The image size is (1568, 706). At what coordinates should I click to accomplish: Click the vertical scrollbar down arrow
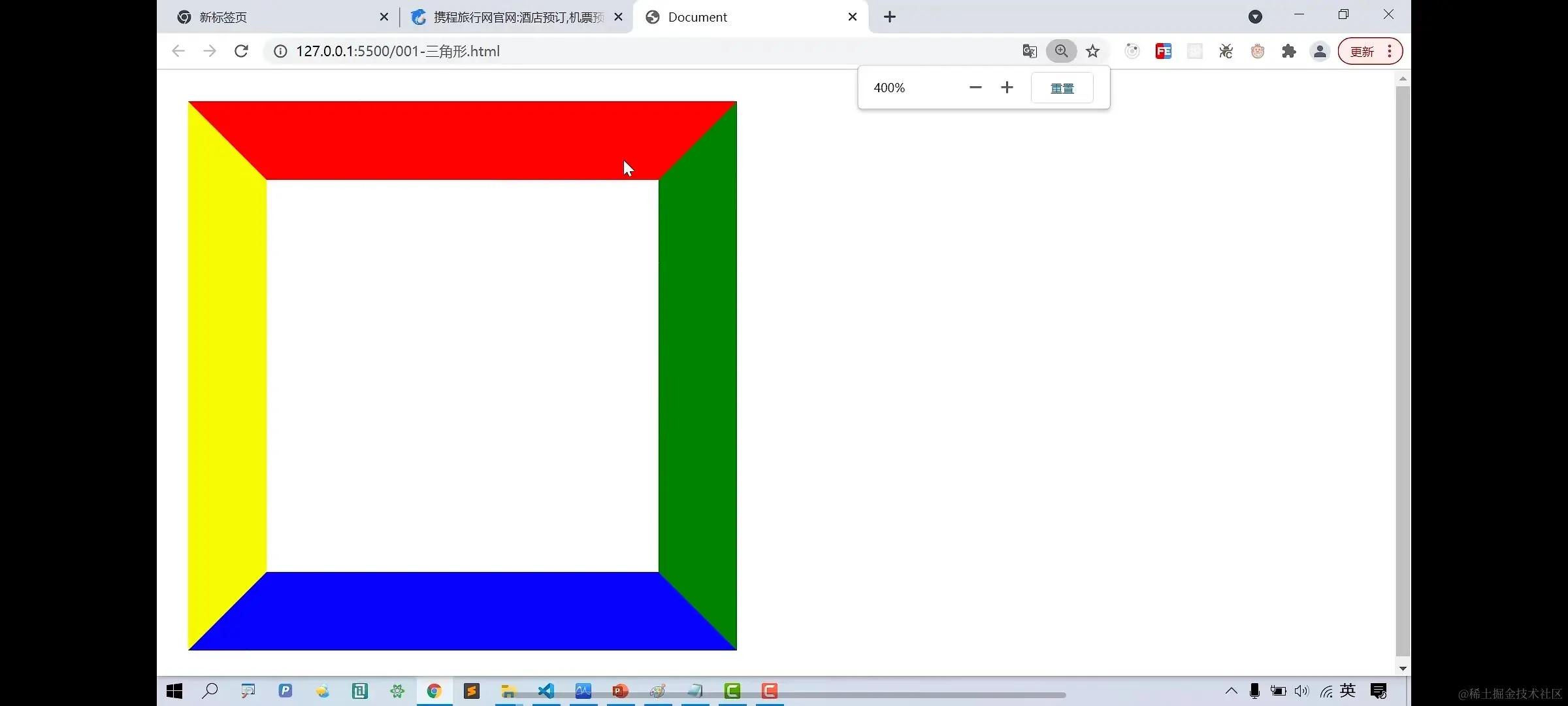tap(1403, 669)
